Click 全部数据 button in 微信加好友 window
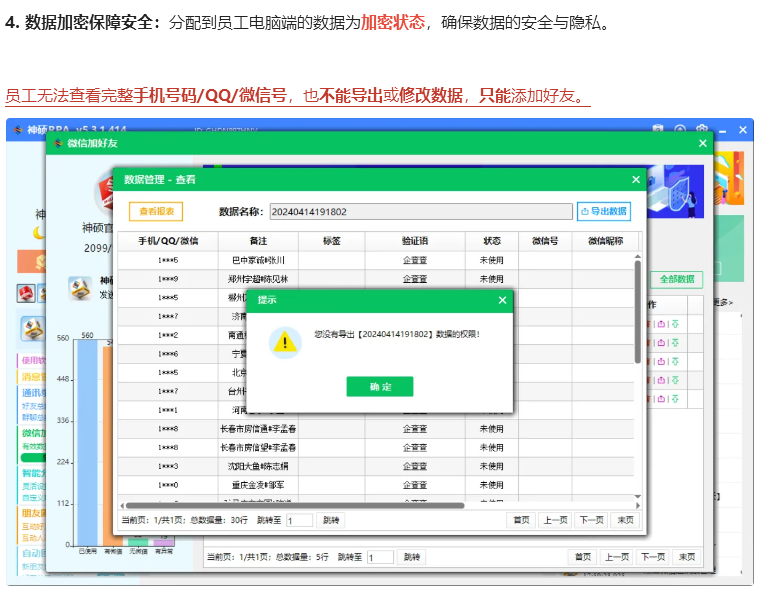The height and width of the screenshot is (603, 760). point(677,279)
